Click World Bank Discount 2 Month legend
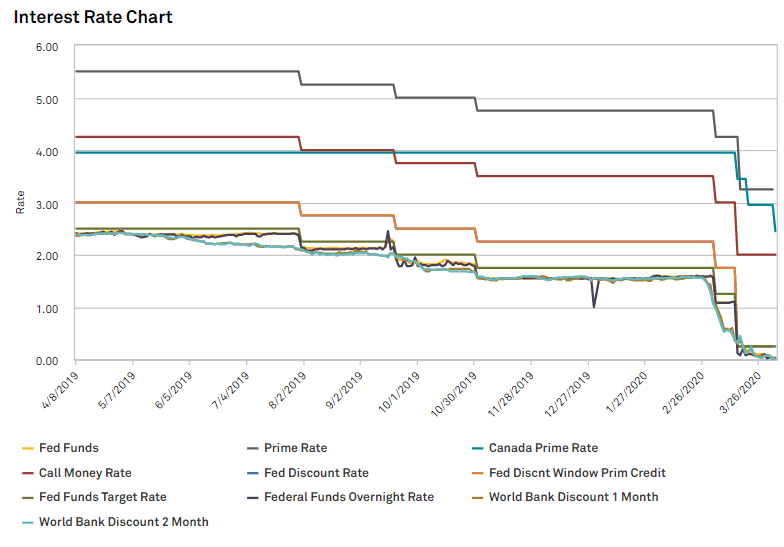Viewport: 784px width, 547px height. point(116,522)
